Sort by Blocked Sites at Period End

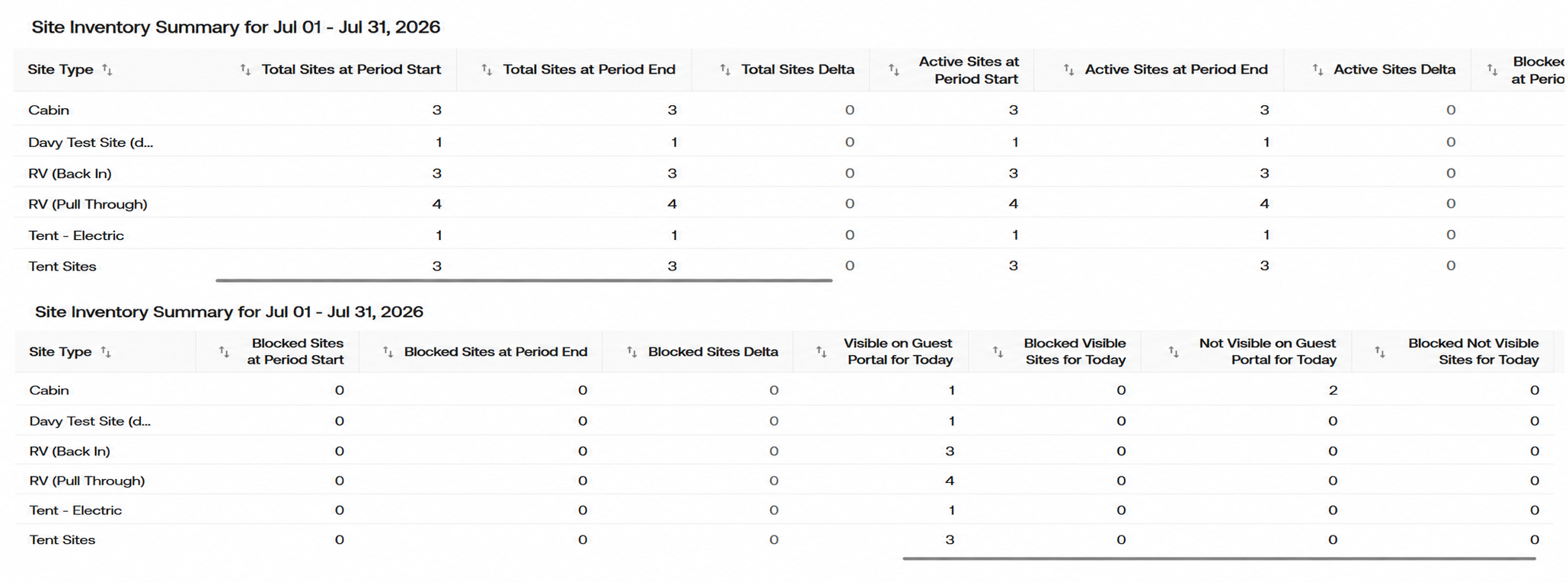[388, 352]
